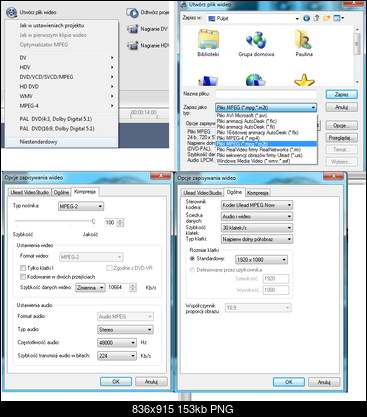Screen dimensions: 367x417
Task: Select Pliki MPEG-4 (*.mp4) list option
Action: pyautogui.click(x=266, y=138)
